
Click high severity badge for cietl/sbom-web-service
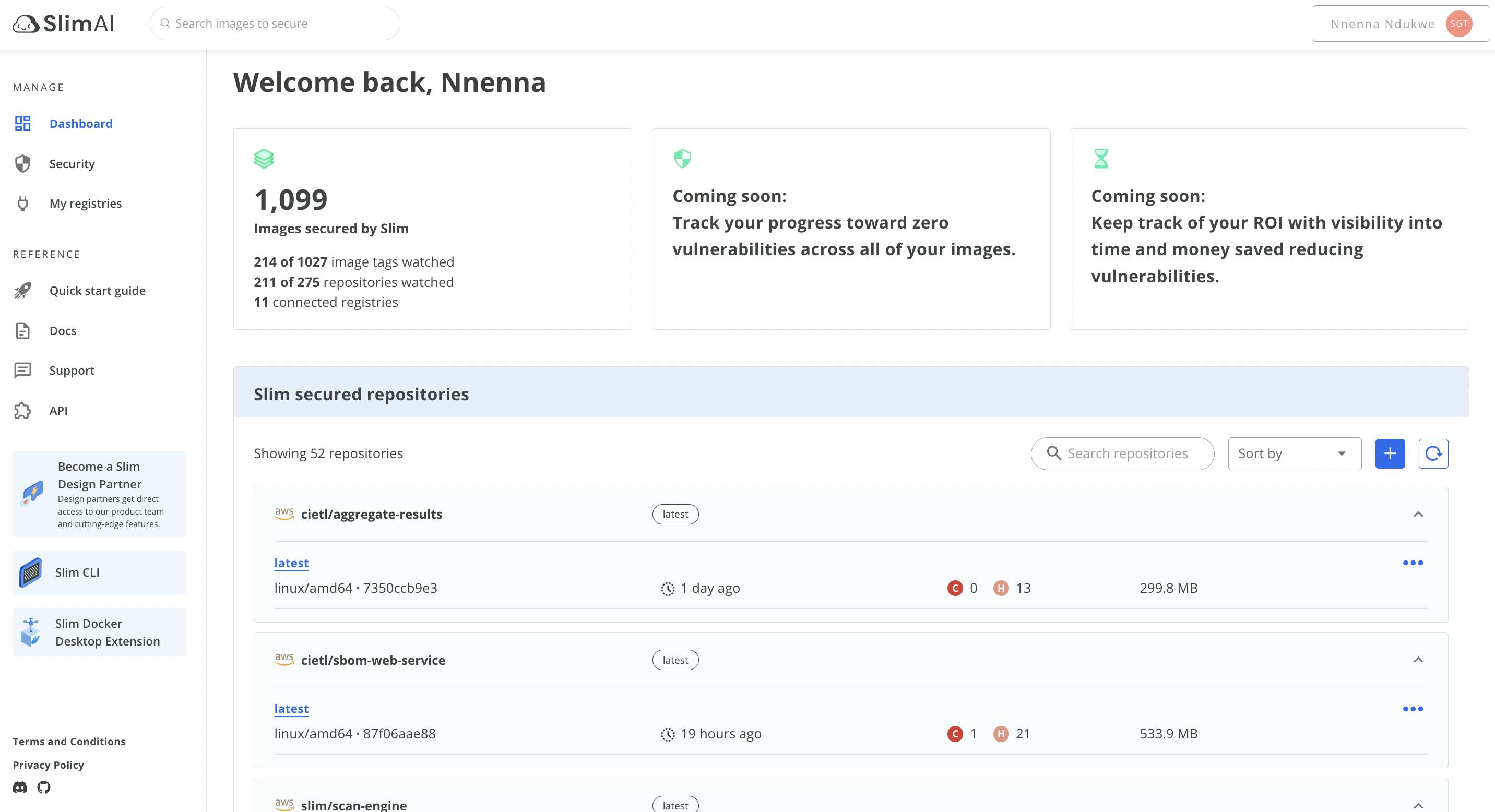click(x=1001, y=734)
